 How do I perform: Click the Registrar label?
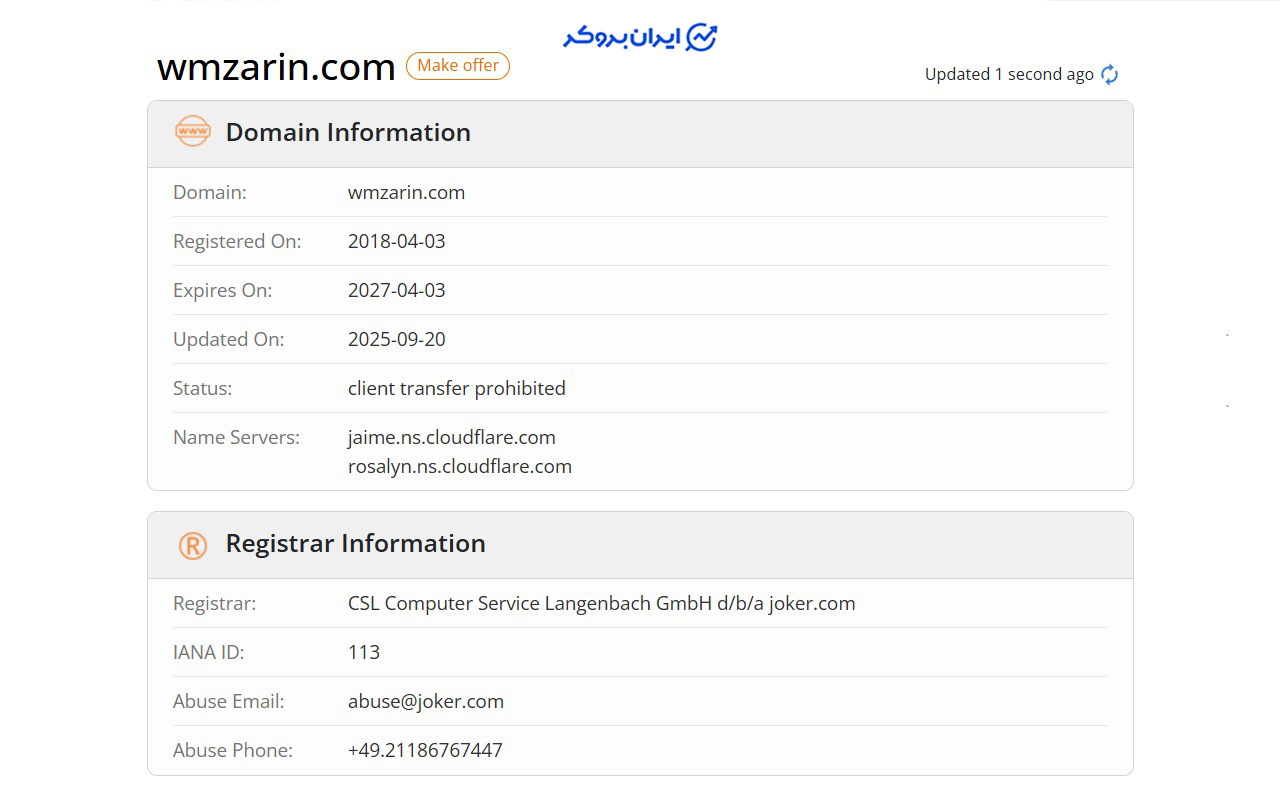[214, 603]
